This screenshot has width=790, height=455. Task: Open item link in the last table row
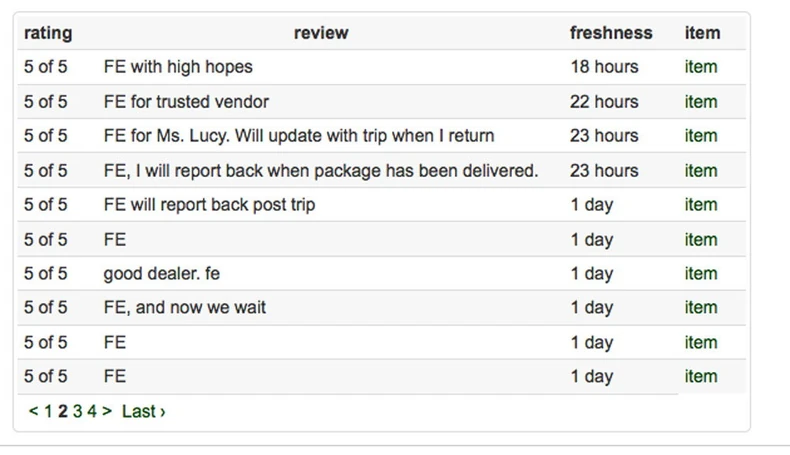[700, 376]
